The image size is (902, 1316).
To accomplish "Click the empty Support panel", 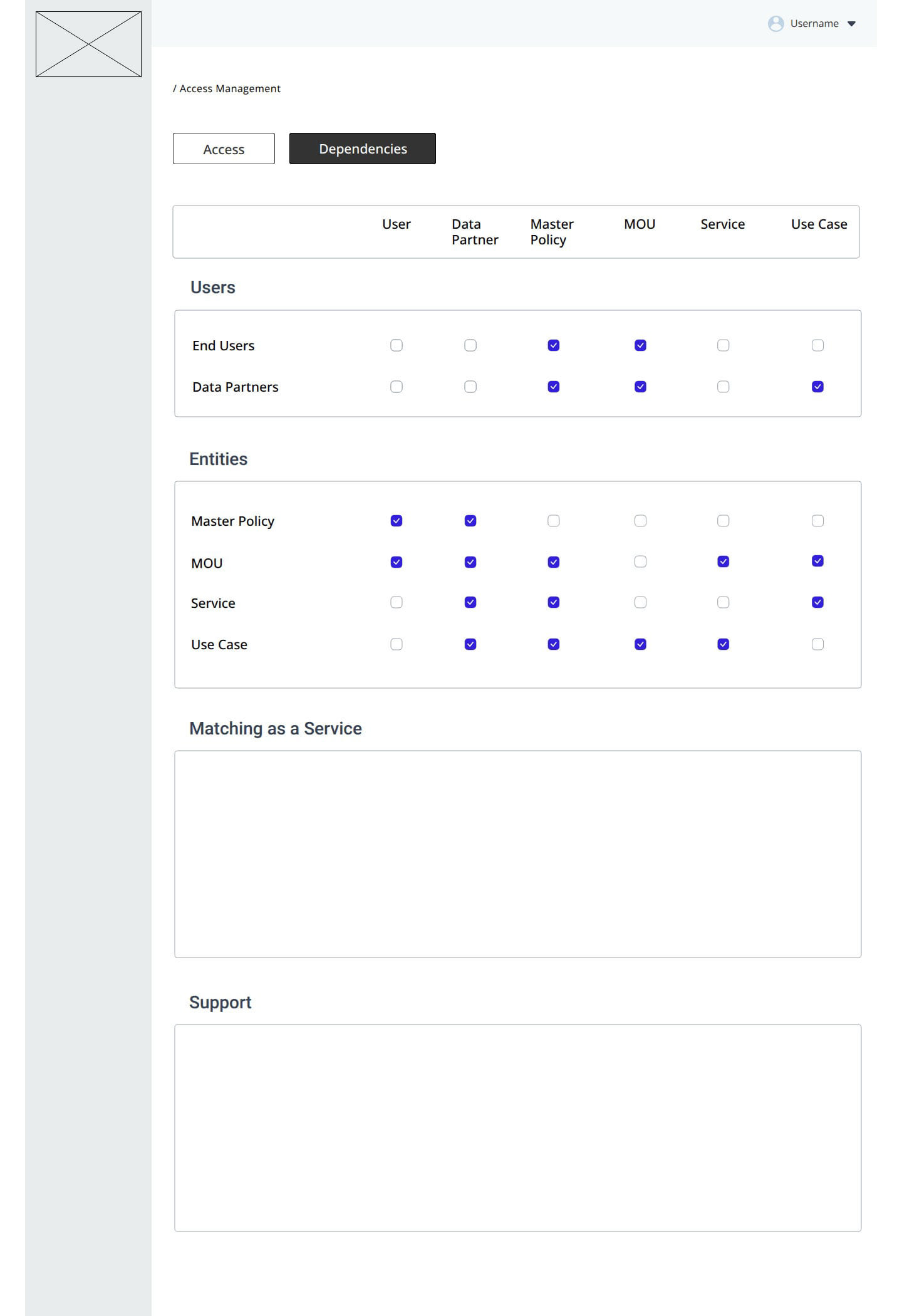I will tap(517, 1127).
